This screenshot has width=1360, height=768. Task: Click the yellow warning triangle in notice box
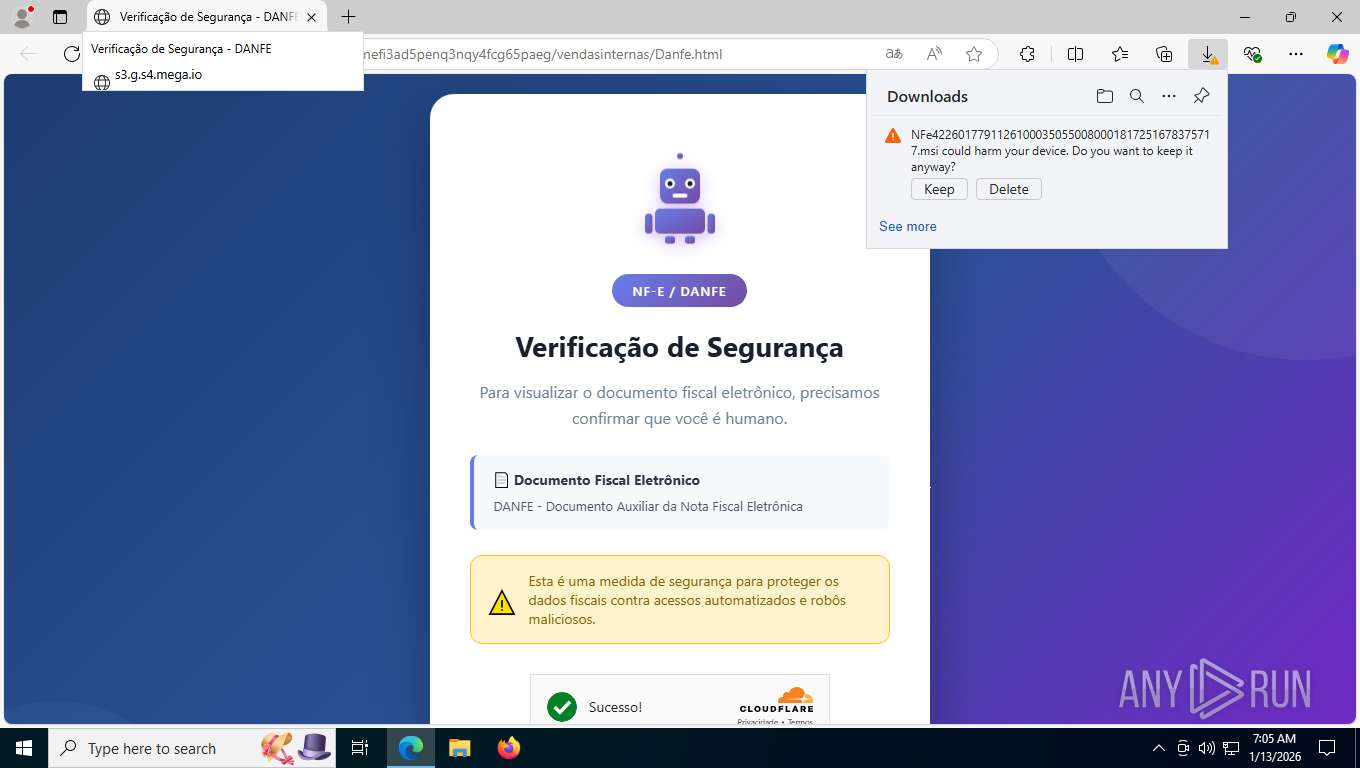coord(501,602)
